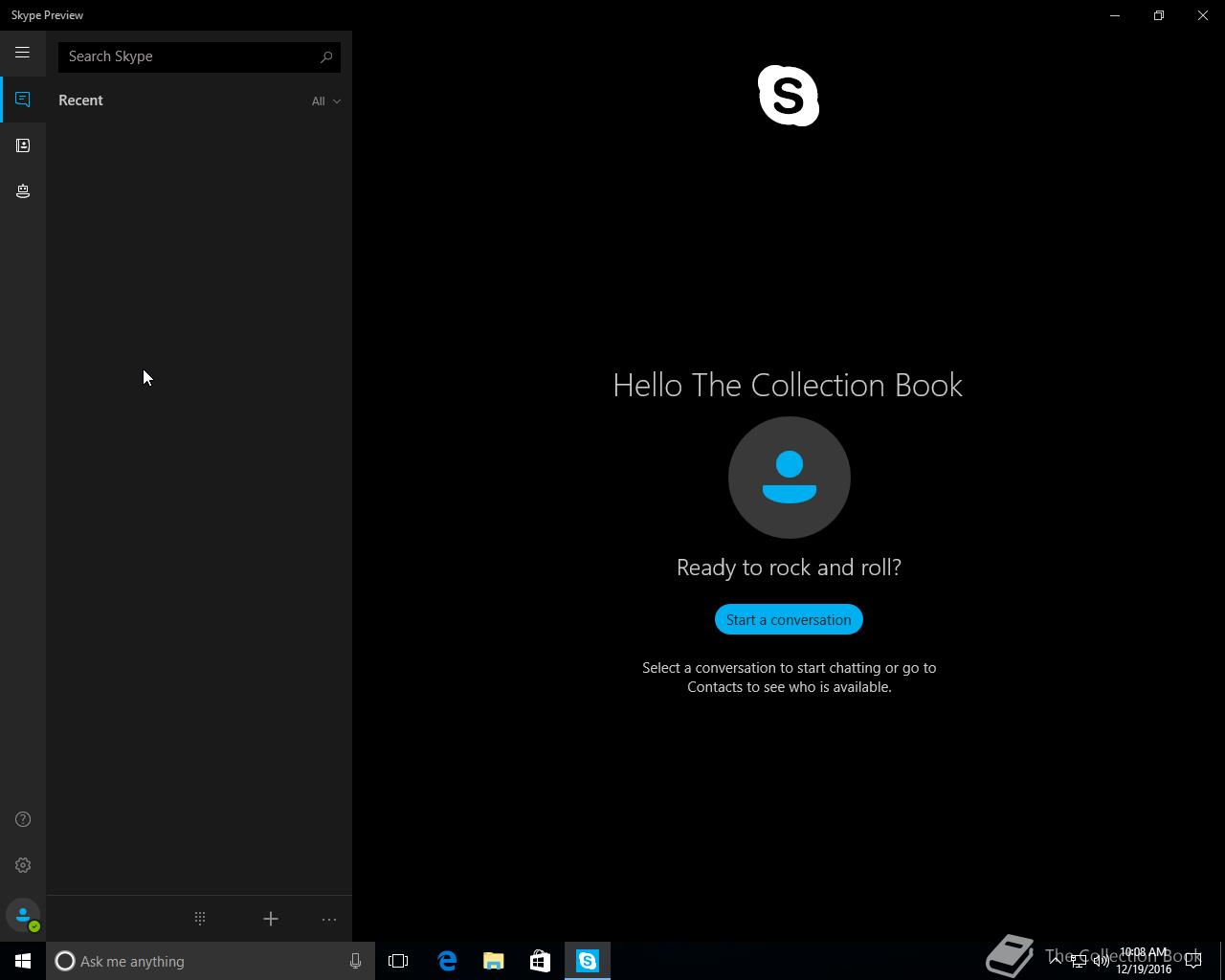1225x980 pixels.
Task: Open the Windows Store taskbar icon
Action: coord(540,961)
